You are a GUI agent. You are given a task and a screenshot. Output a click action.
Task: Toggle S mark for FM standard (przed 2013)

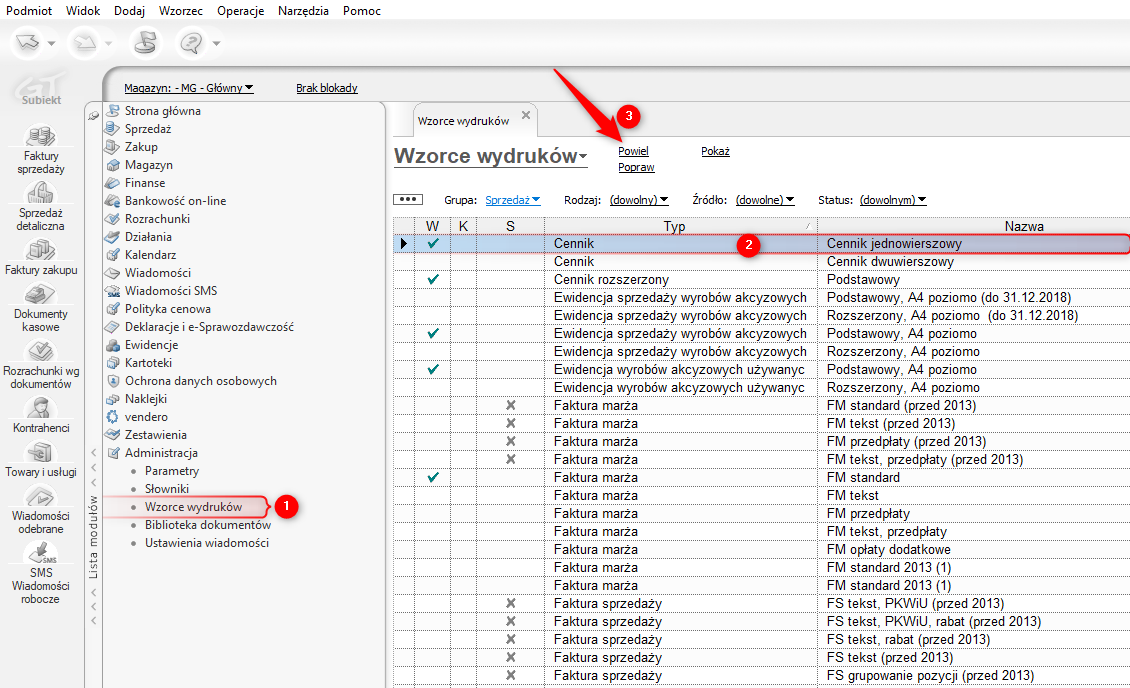(511, 406)
